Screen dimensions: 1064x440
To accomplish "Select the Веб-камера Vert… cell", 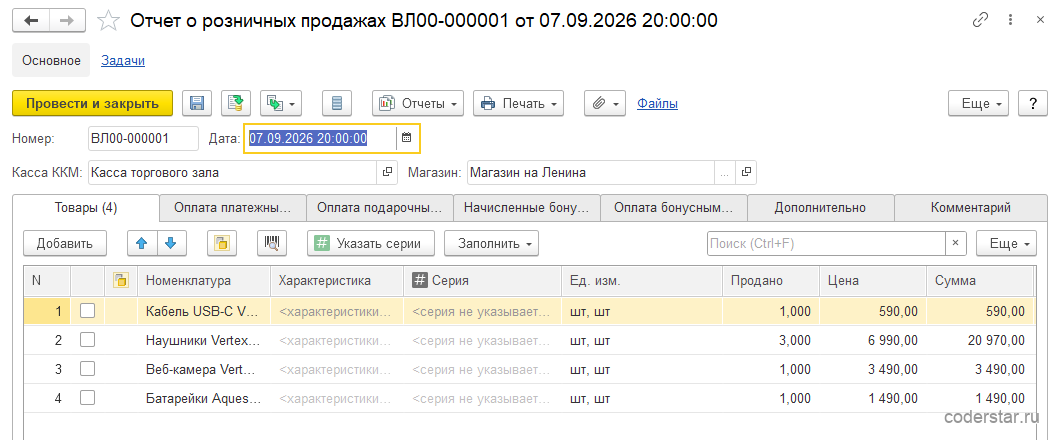I will pyautogui.click(x=204, y=369).
